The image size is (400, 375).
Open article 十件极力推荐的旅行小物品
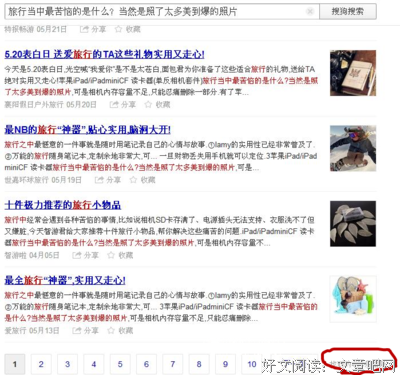click(x=63, y=205)
